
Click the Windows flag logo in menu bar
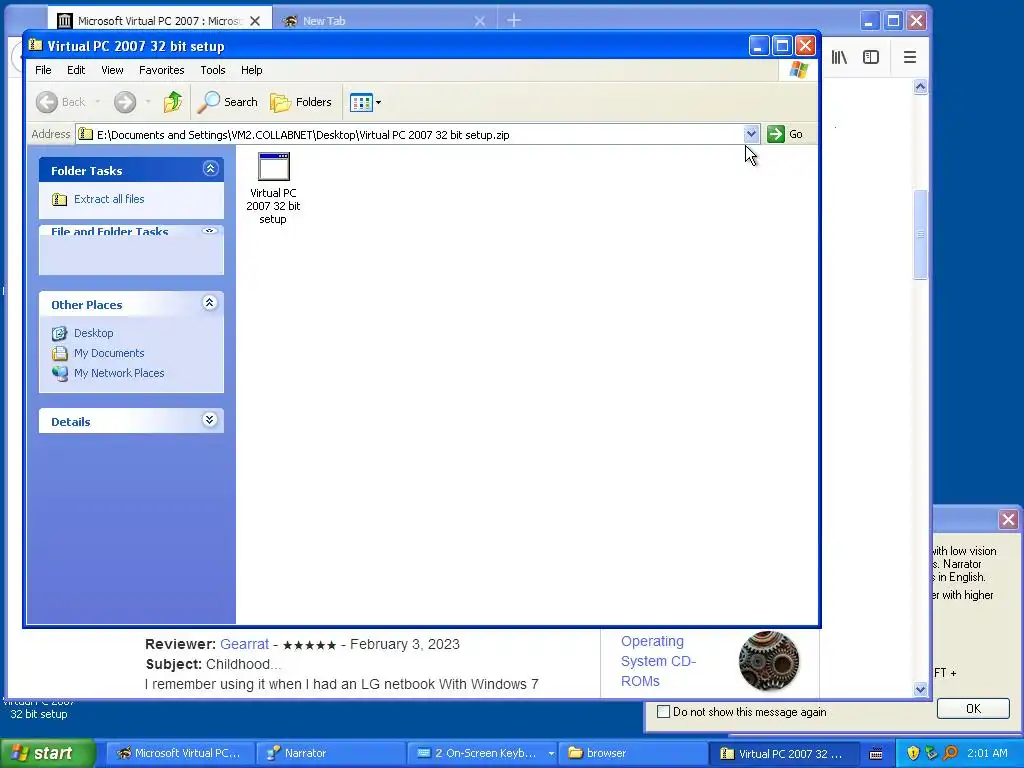798,70
